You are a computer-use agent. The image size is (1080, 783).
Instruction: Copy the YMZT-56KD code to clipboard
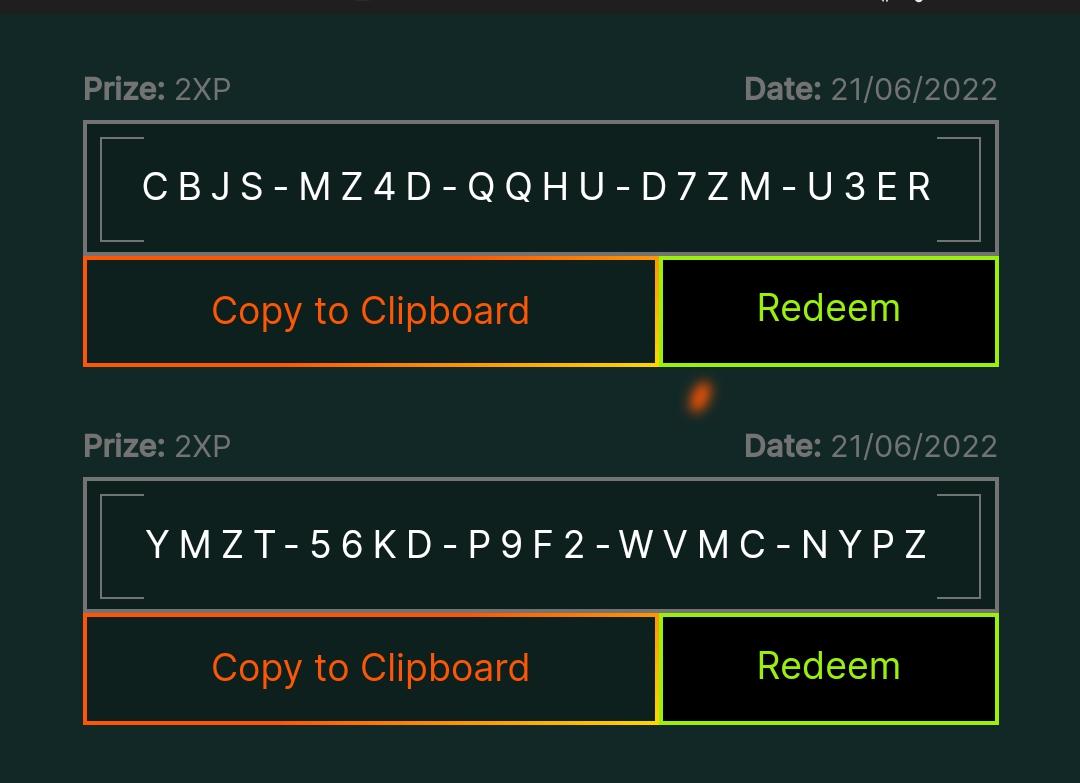tap(370, 667)
